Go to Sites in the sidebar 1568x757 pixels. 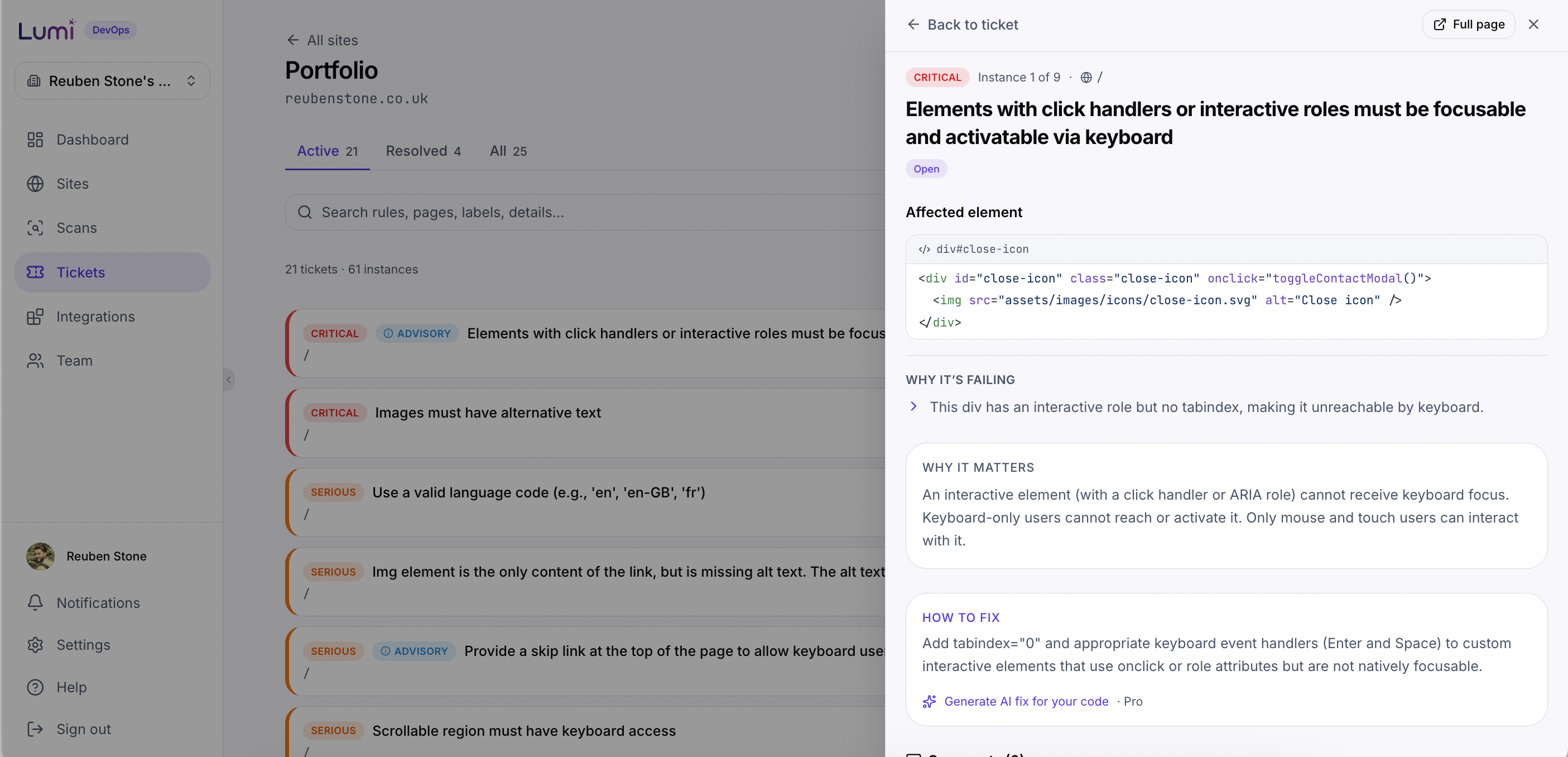[112, 183]
